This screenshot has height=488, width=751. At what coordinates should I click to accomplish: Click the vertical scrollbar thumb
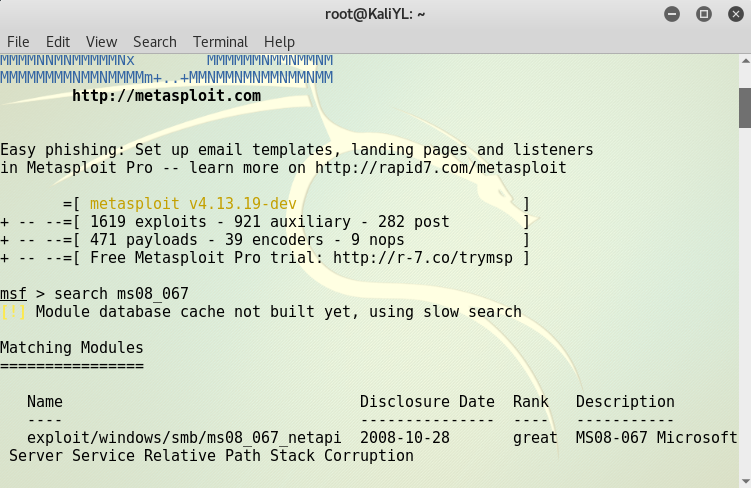pos(745,108)
